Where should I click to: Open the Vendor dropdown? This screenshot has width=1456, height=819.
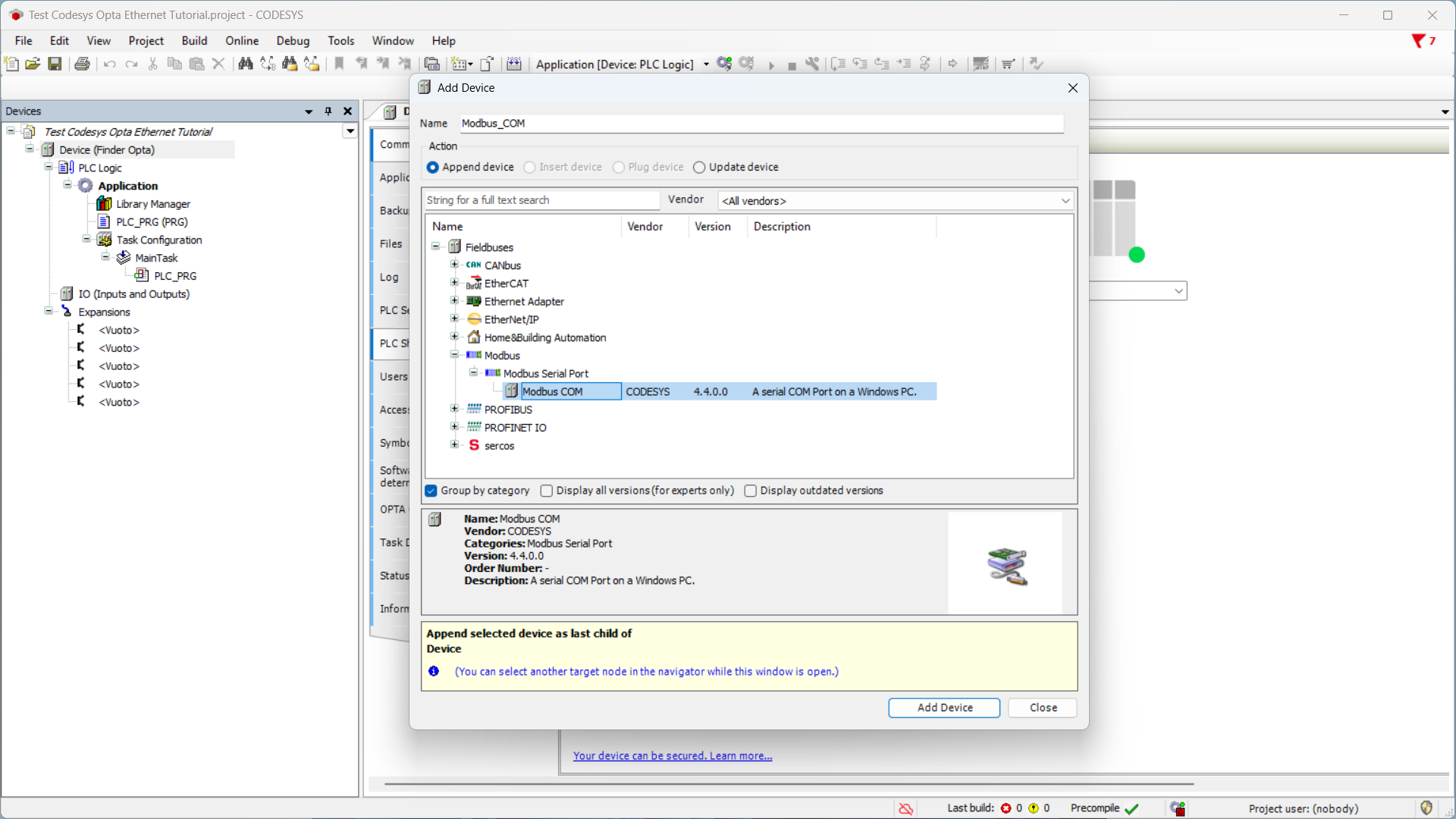tap(896, 201)
